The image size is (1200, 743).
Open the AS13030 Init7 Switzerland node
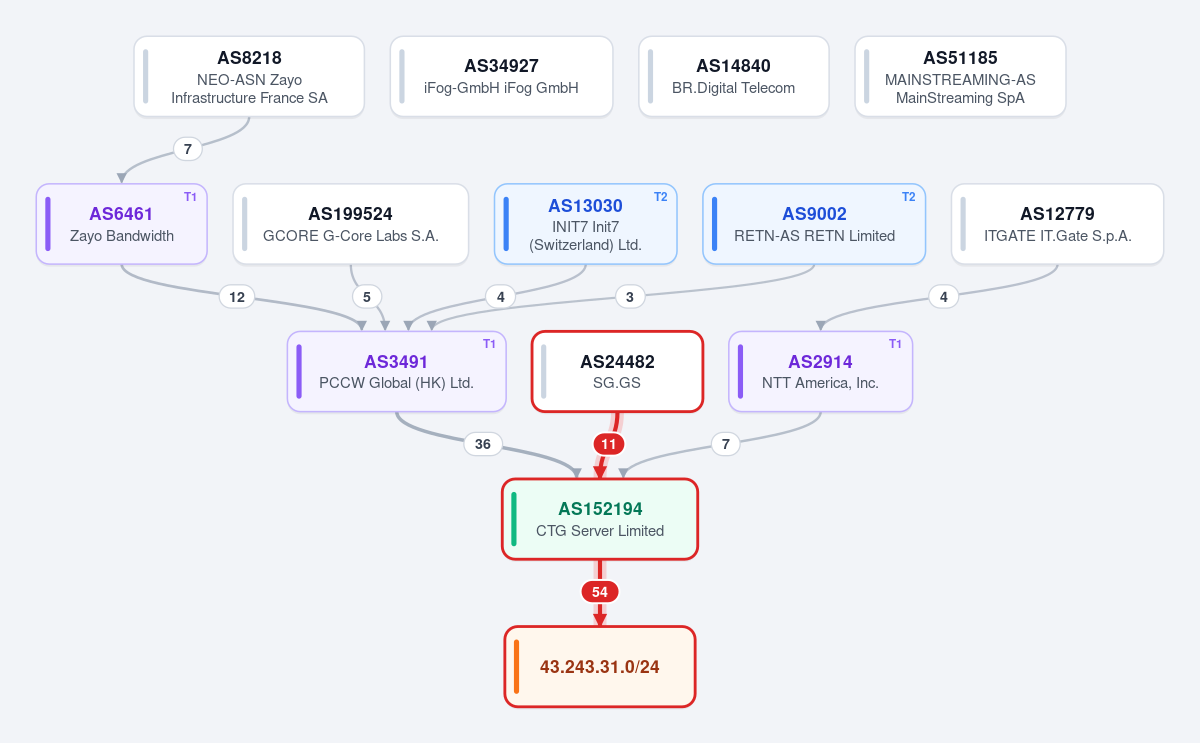(586, 224)
